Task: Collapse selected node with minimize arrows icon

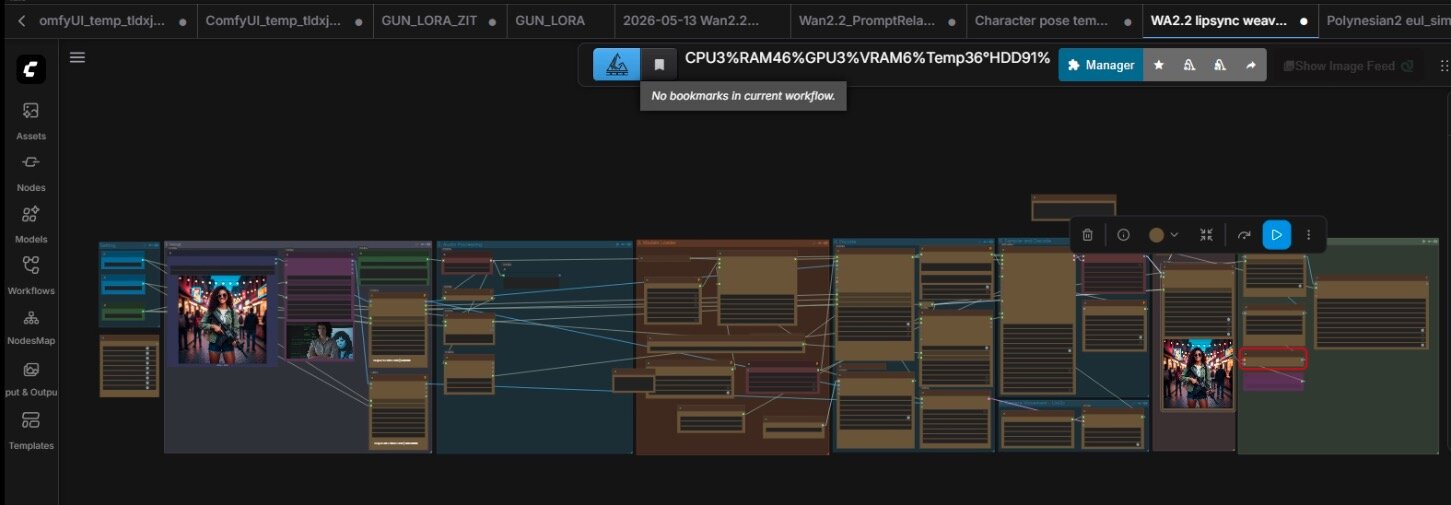Action: click(x=1207, y=235)
